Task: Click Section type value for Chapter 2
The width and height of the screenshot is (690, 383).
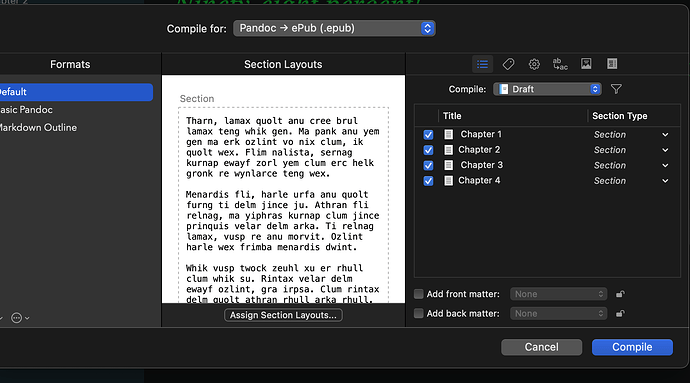Action: (609, 150)
